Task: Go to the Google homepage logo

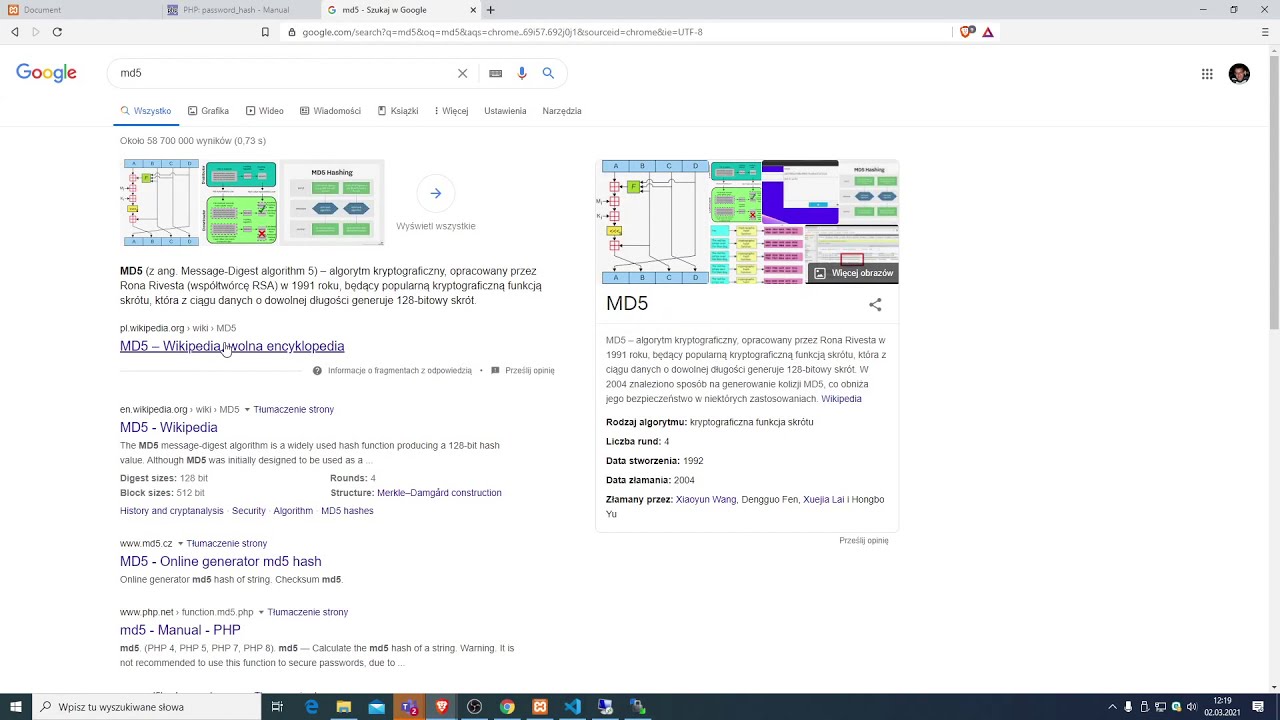Action: tap(46, 73)
